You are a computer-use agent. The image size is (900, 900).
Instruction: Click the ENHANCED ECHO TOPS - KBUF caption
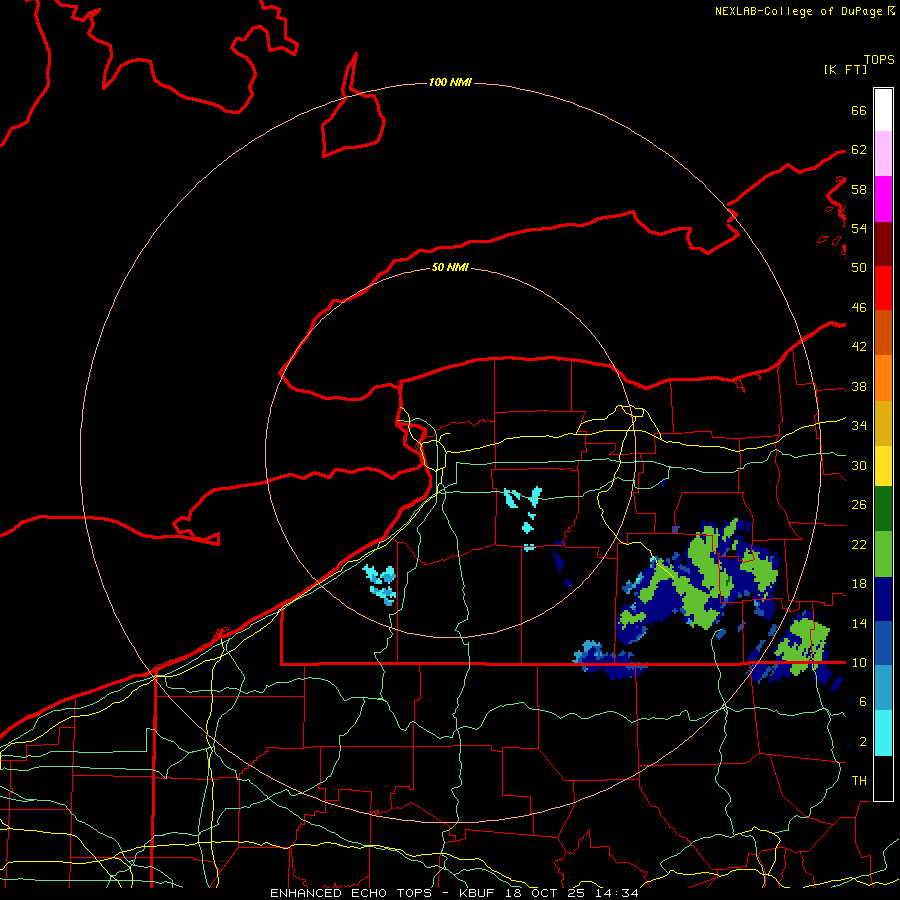(x=385, y=893)
